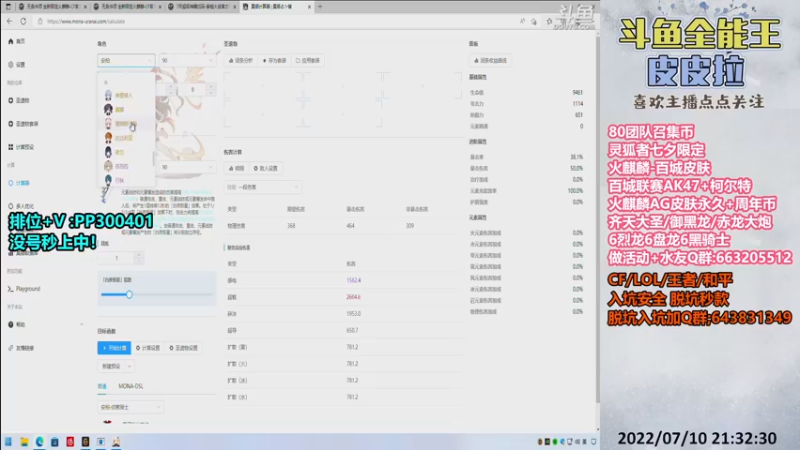Click the apply artifact set button
Image resolution: width=800 pixels, height=450 pixels.
(x=308, y=60)
